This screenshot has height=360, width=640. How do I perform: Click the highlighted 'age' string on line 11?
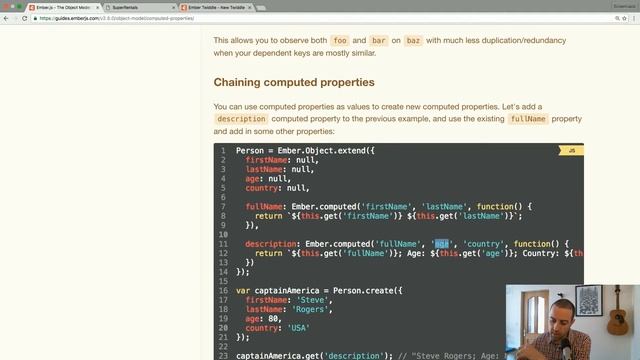point(442,244)
